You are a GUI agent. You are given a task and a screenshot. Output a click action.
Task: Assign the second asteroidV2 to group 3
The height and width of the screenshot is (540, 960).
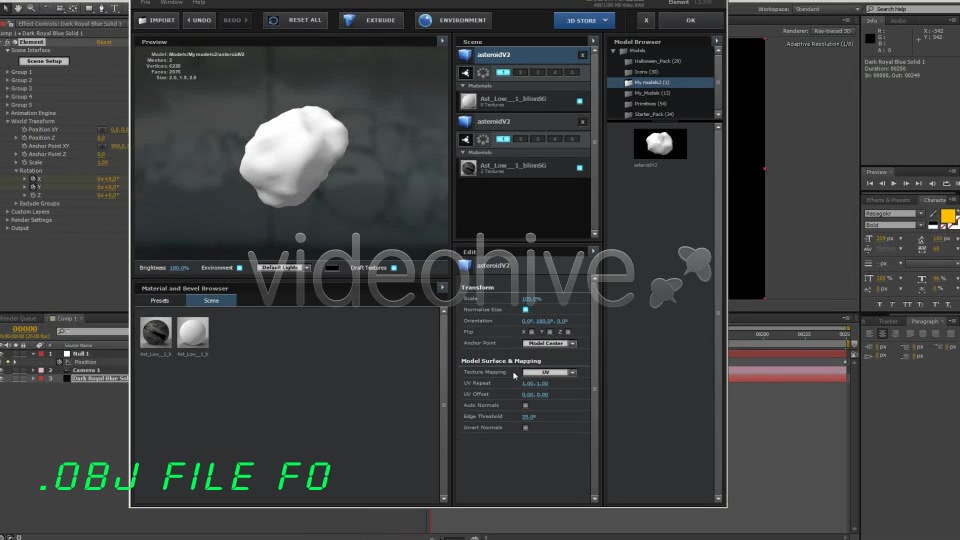click(538, 139)
